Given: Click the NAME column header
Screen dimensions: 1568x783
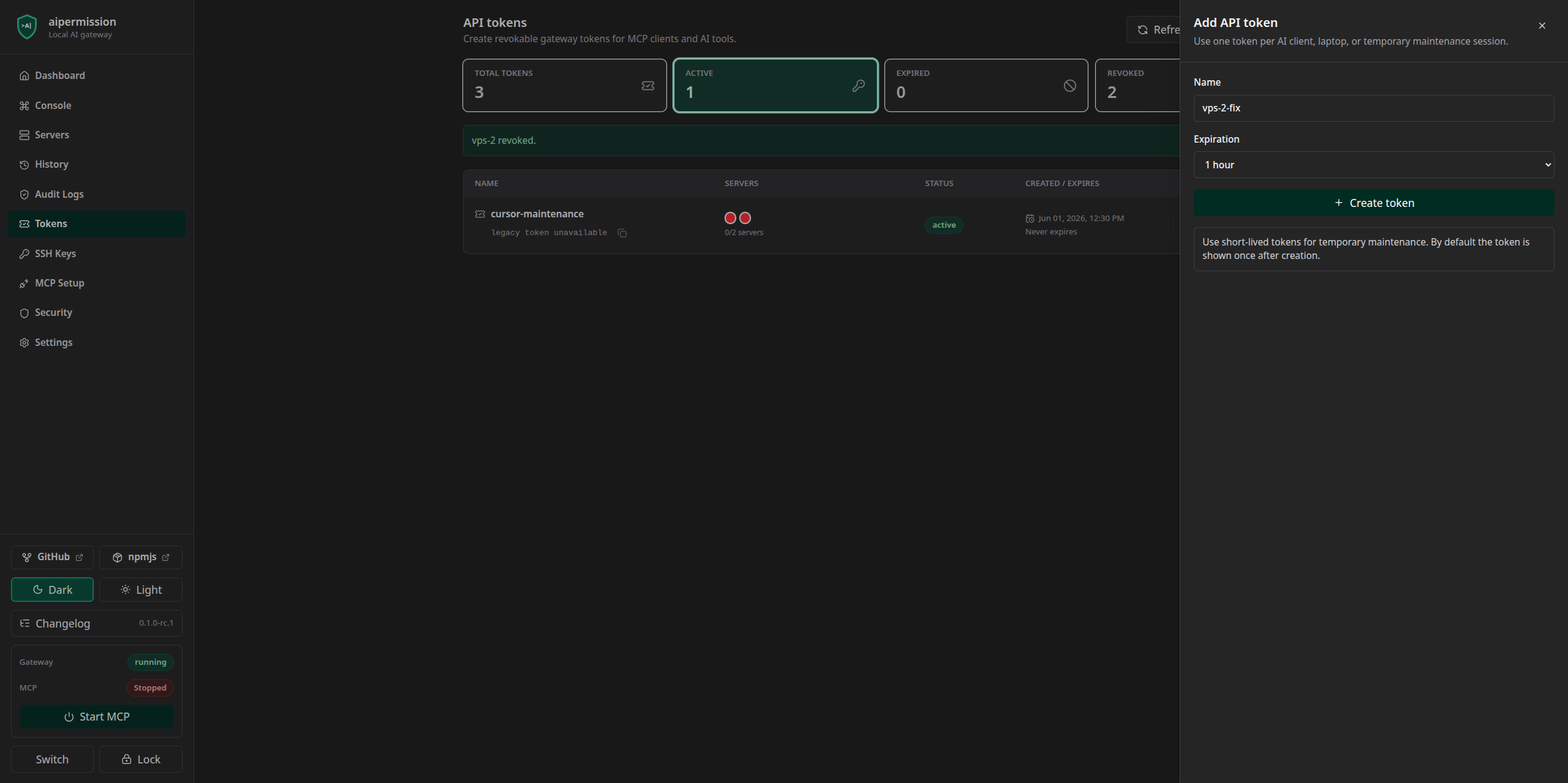Looking at the screenshot, I should pyautogui.click(x=486, y=184).
